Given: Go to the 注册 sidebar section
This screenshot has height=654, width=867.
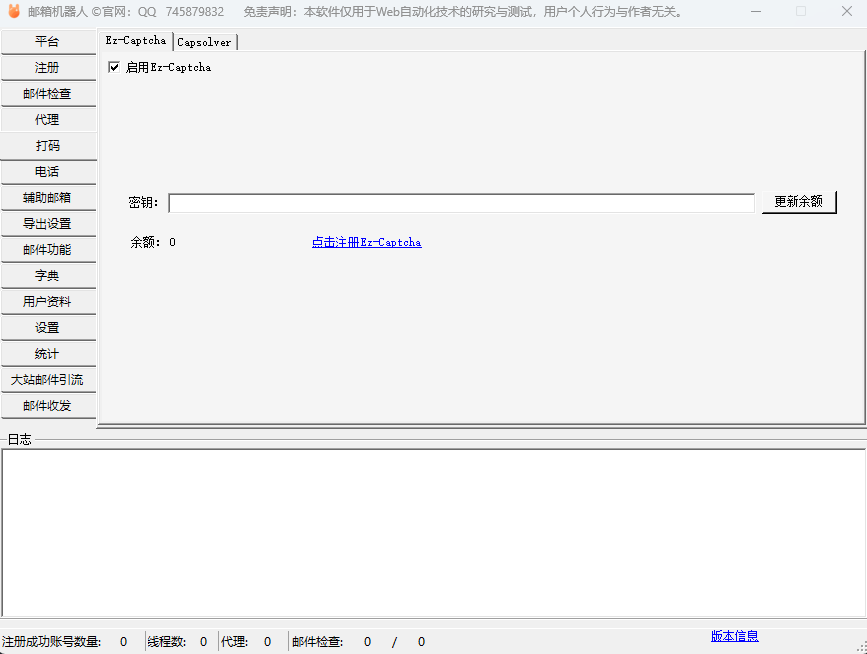Looking at the screenshot, I should click(48, 68).
